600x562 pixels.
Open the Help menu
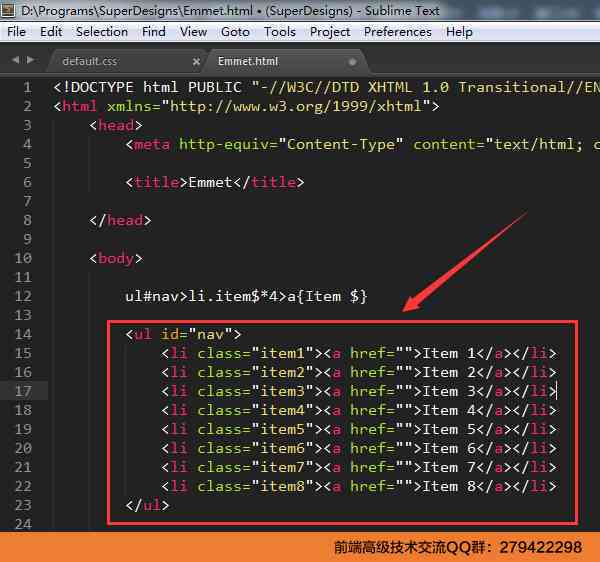(x=459, y=32)
